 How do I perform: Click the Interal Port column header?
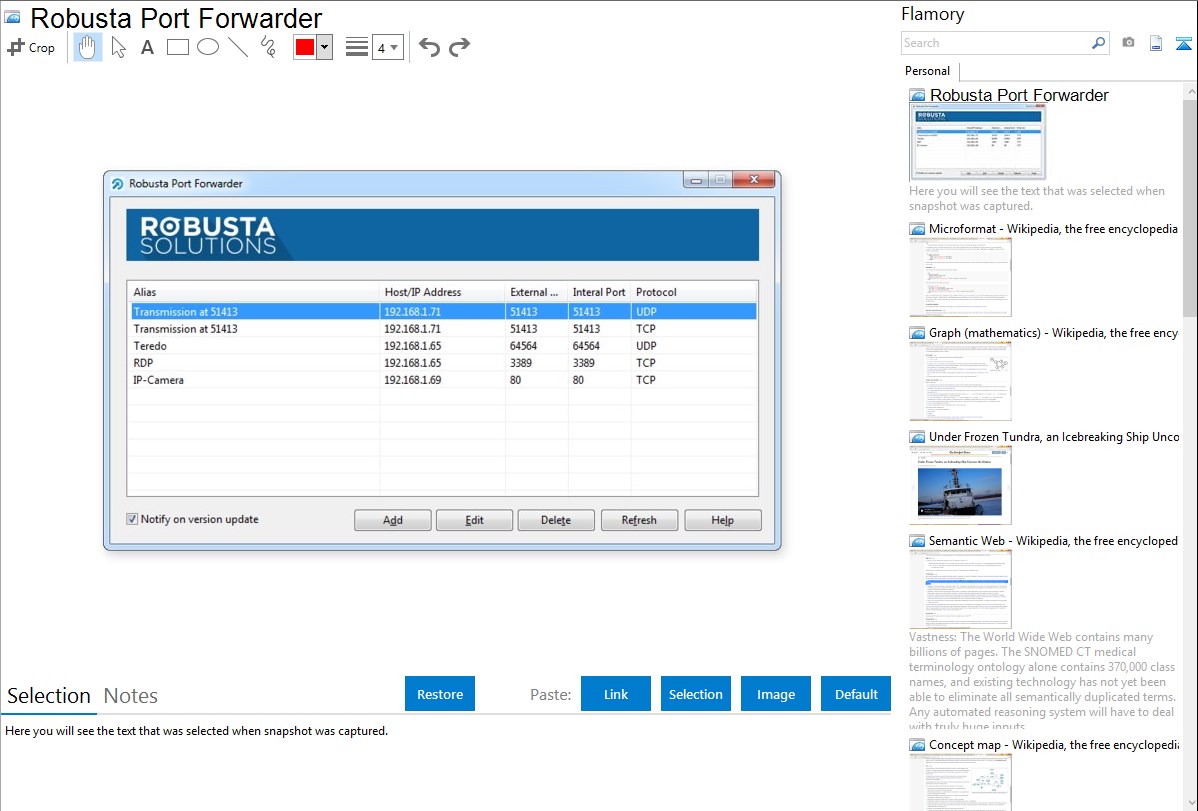(x=600, y=292)
